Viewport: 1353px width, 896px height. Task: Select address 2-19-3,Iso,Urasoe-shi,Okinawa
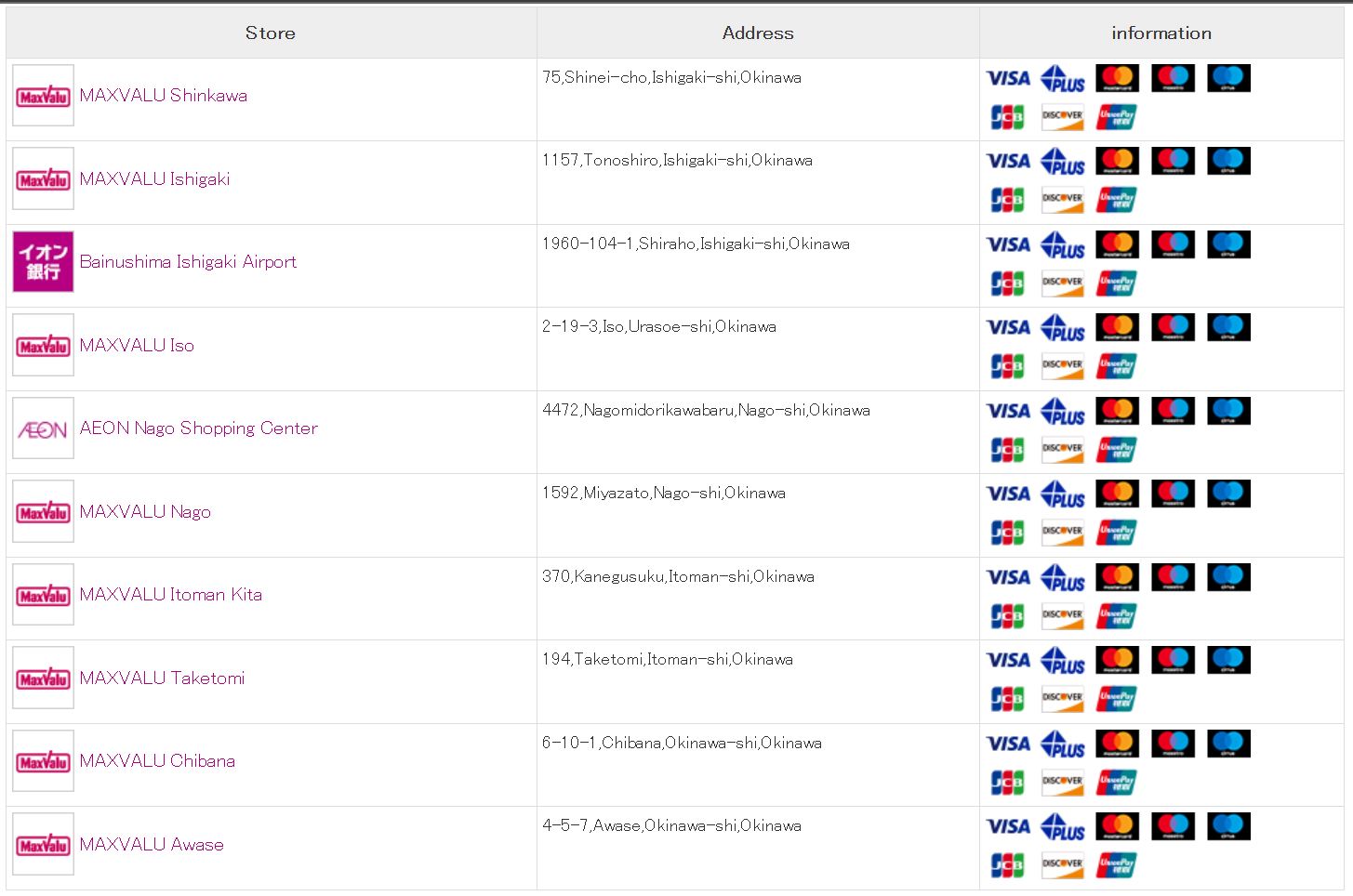pos(659,326)
